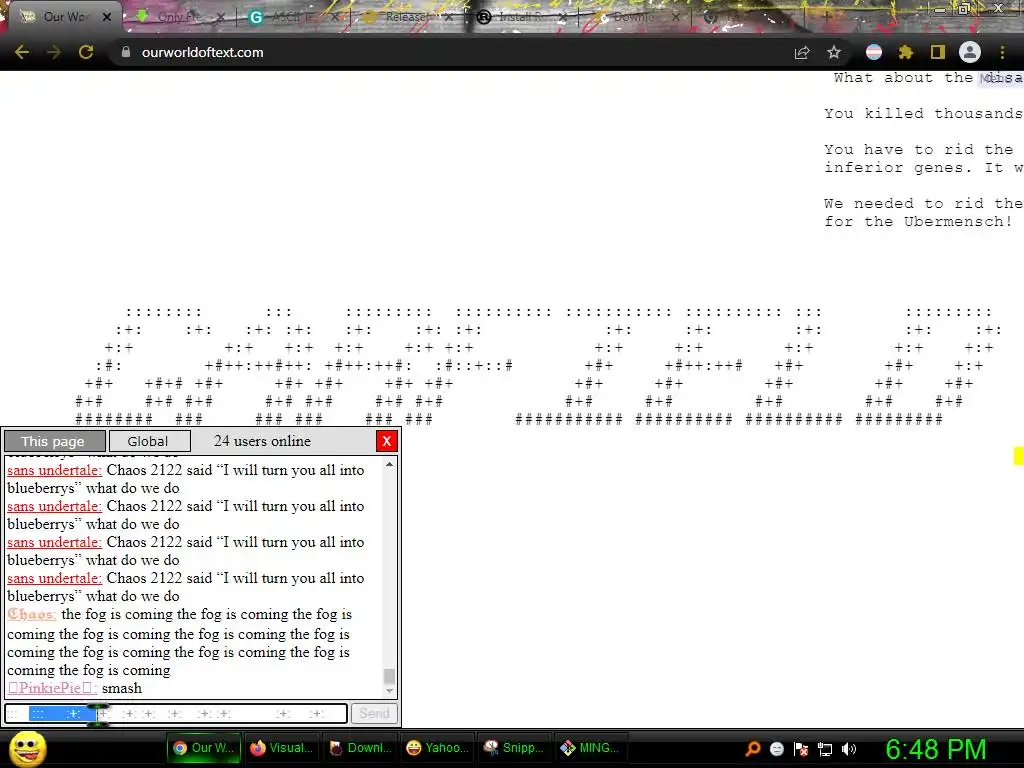Open MING... taskbar window
Viewport: 1024px width, 768px height.
tap(592, 748)
